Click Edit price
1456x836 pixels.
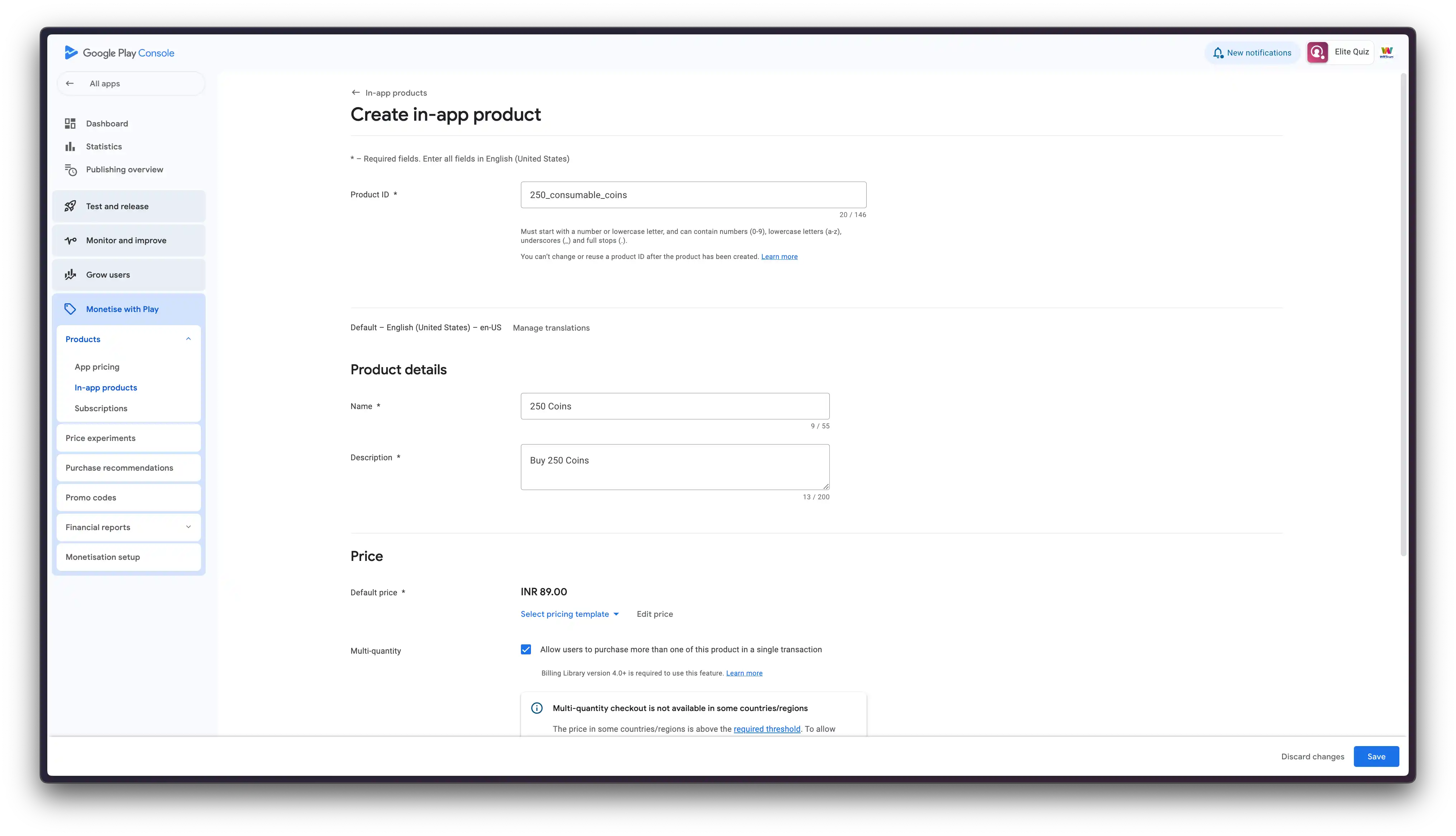[x=655, y=614]
